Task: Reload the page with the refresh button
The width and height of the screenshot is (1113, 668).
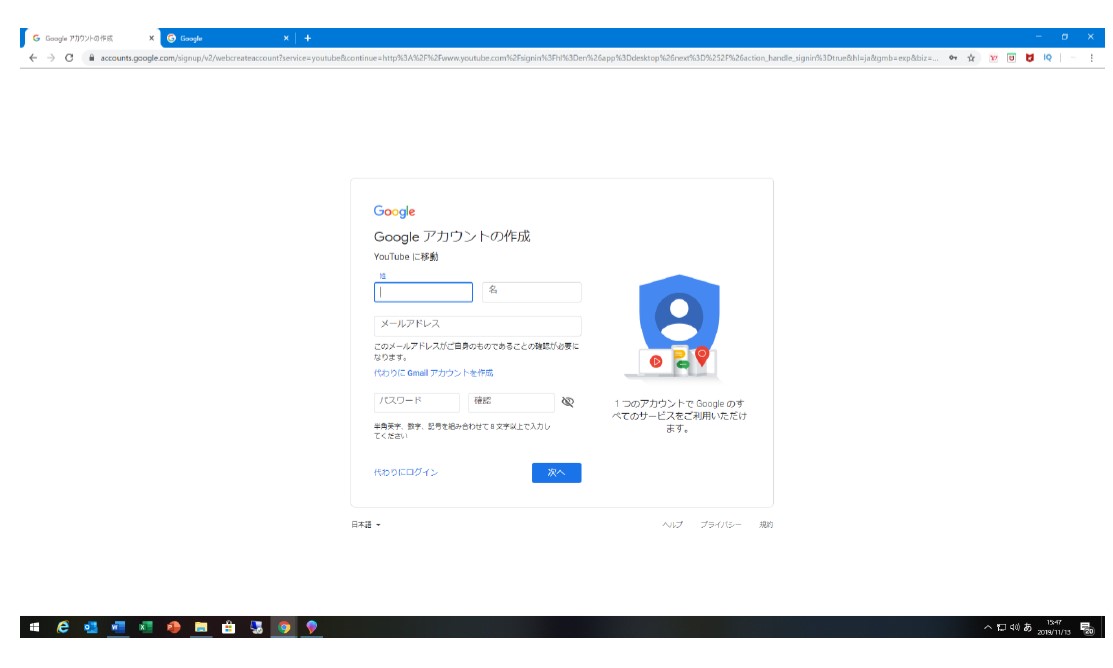Action: pos(69,58)
